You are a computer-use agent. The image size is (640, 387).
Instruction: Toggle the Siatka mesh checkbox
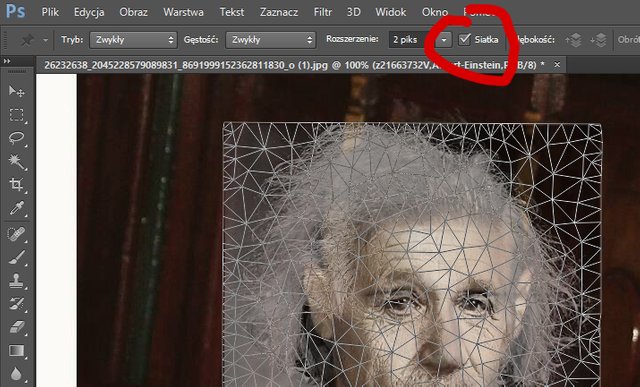coord(464,39)
